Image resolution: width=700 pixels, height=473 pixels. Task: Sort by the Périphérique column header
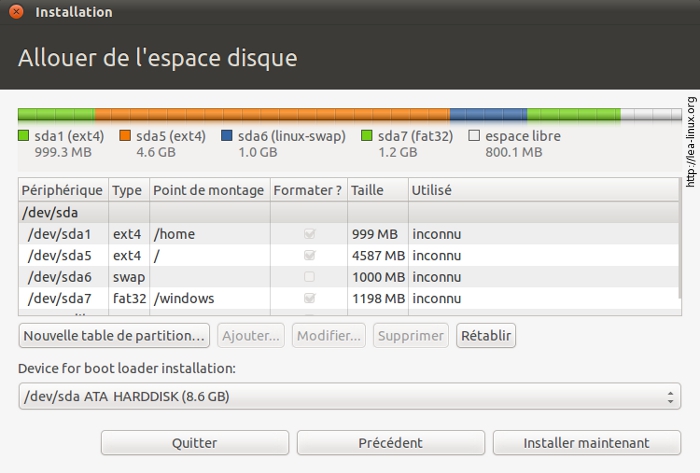62,190
